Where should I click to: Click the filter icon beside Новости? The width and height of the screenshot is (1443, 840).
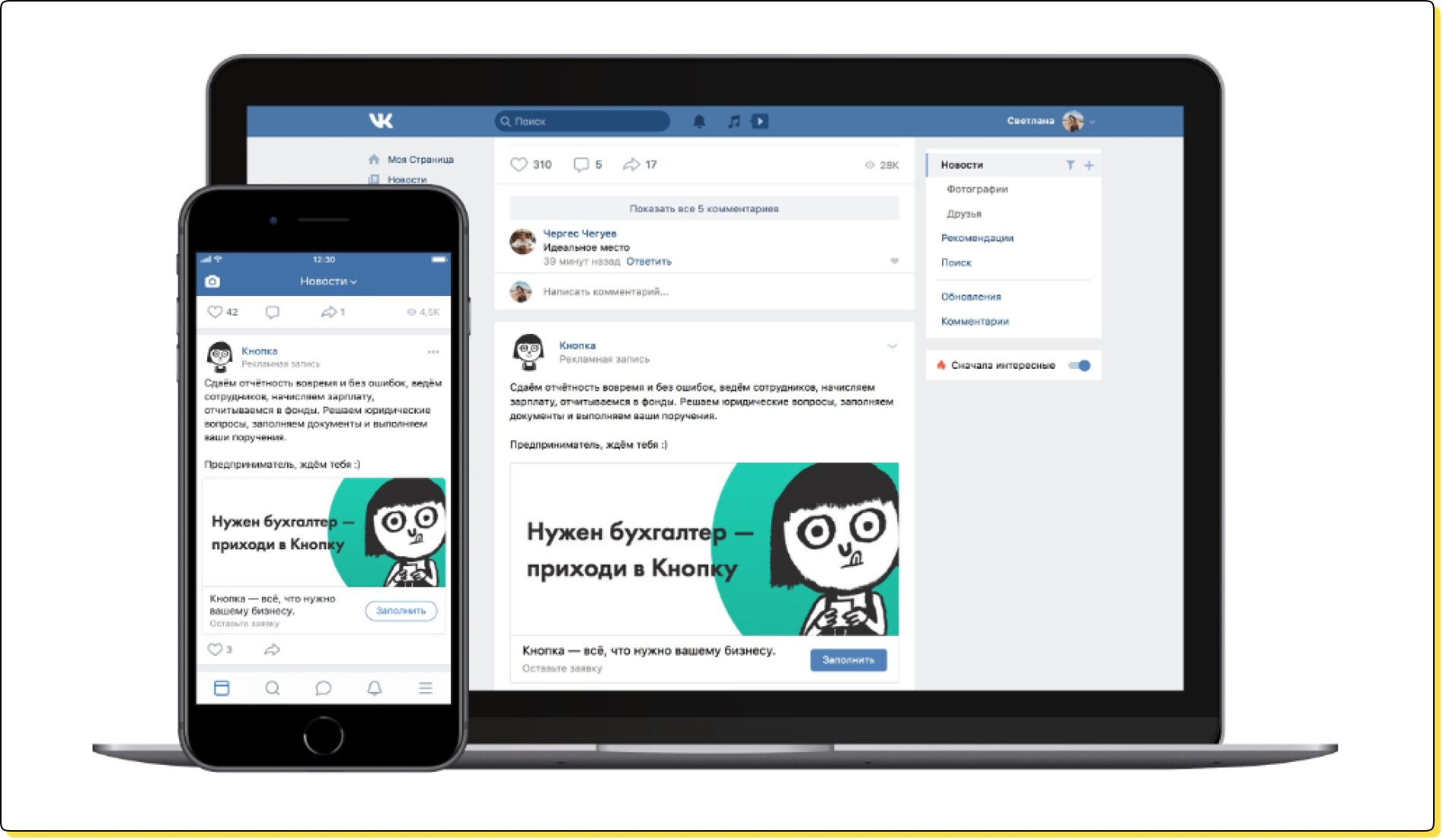click(x=1070, y=165)
